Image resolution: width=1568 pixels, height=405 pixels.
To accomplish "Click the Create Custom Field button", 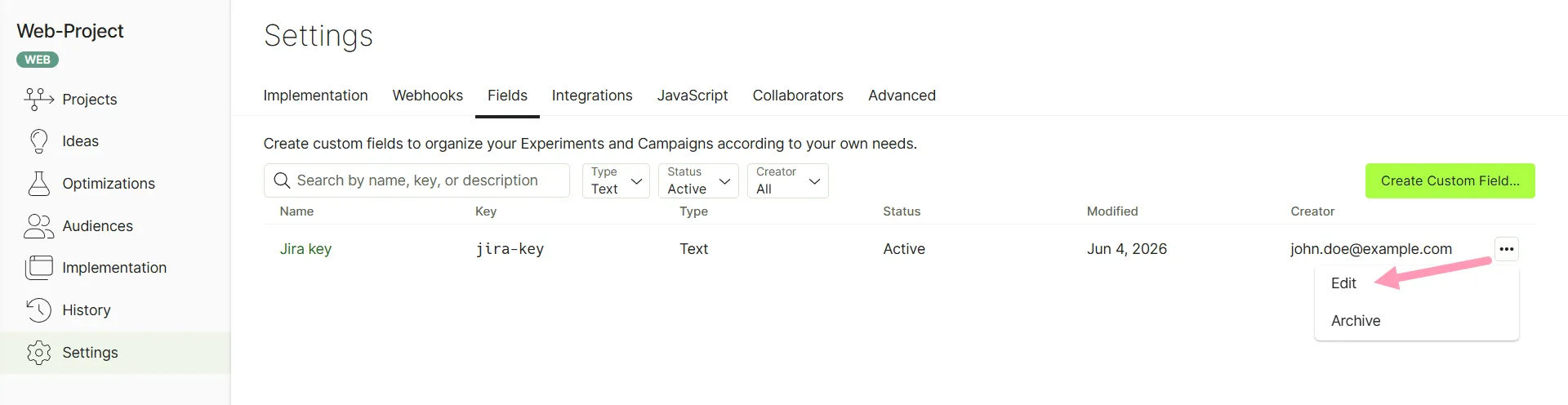I will 1450,180.
